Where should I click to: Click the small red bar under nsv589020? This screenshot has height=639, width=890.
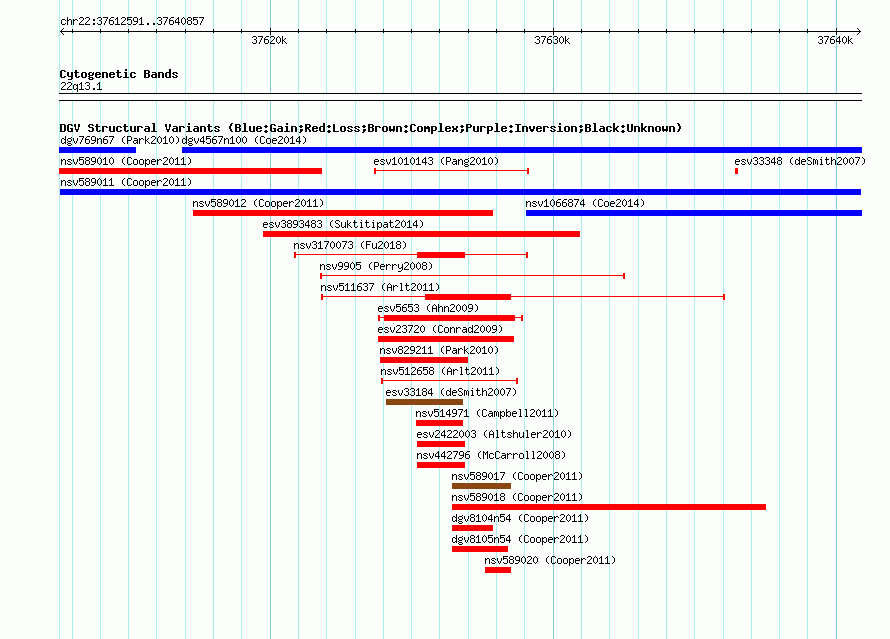point(498,570)
